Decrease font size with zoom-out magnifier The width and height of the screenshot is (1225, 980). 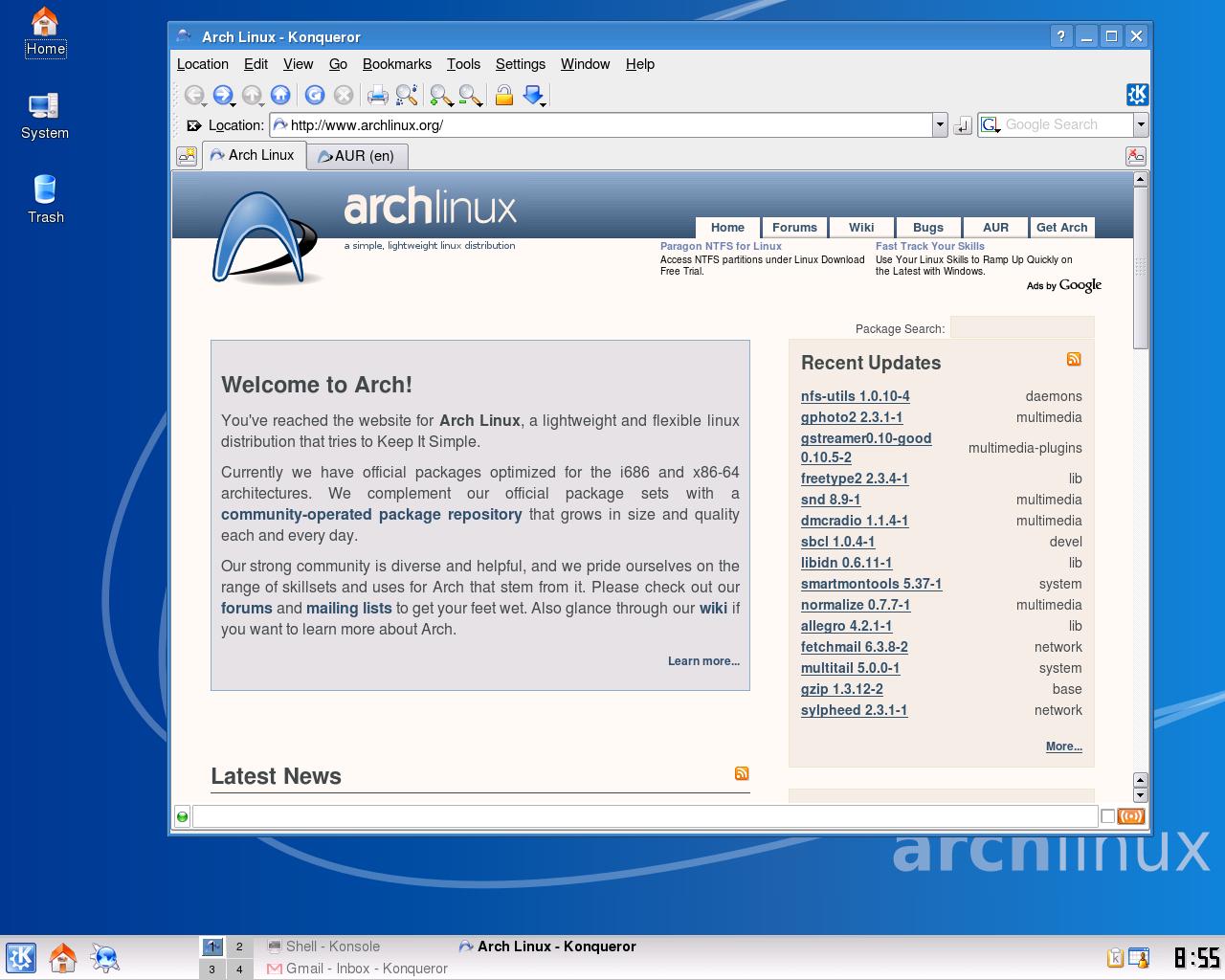(470, 95)
